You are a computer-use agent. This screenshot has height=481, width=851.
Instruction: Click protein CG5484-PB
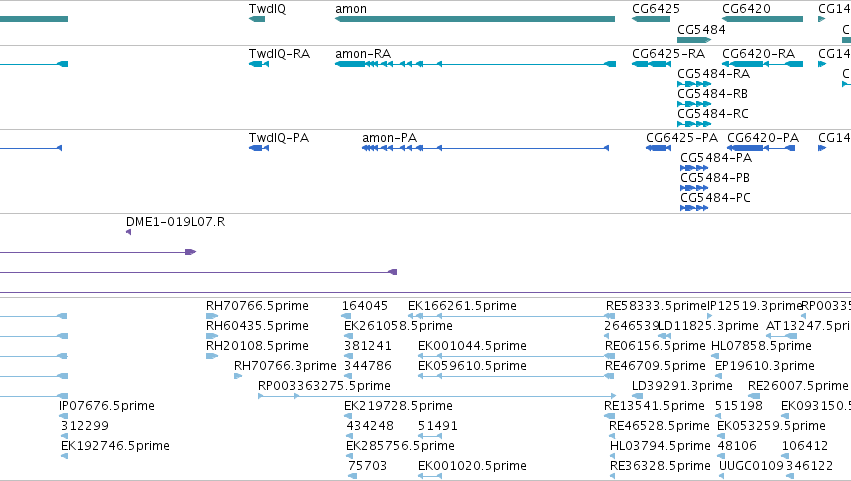tap(694, 188)
